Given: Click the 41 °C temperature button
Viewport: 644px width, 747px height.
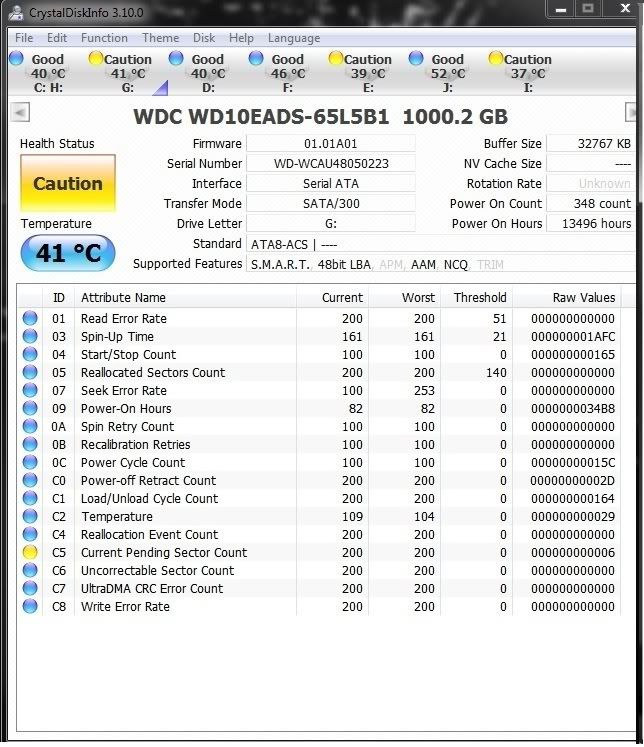Looking at the screenshot, I should point(68,254).
